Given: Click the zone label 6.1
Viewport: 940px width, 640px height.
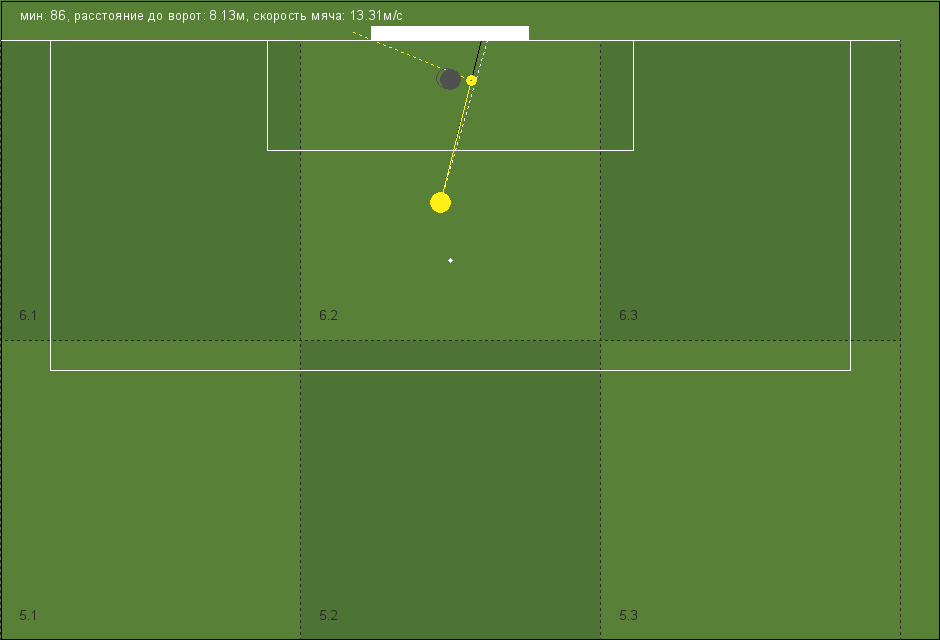Looking at the screenshot, I should coord(28,315).
